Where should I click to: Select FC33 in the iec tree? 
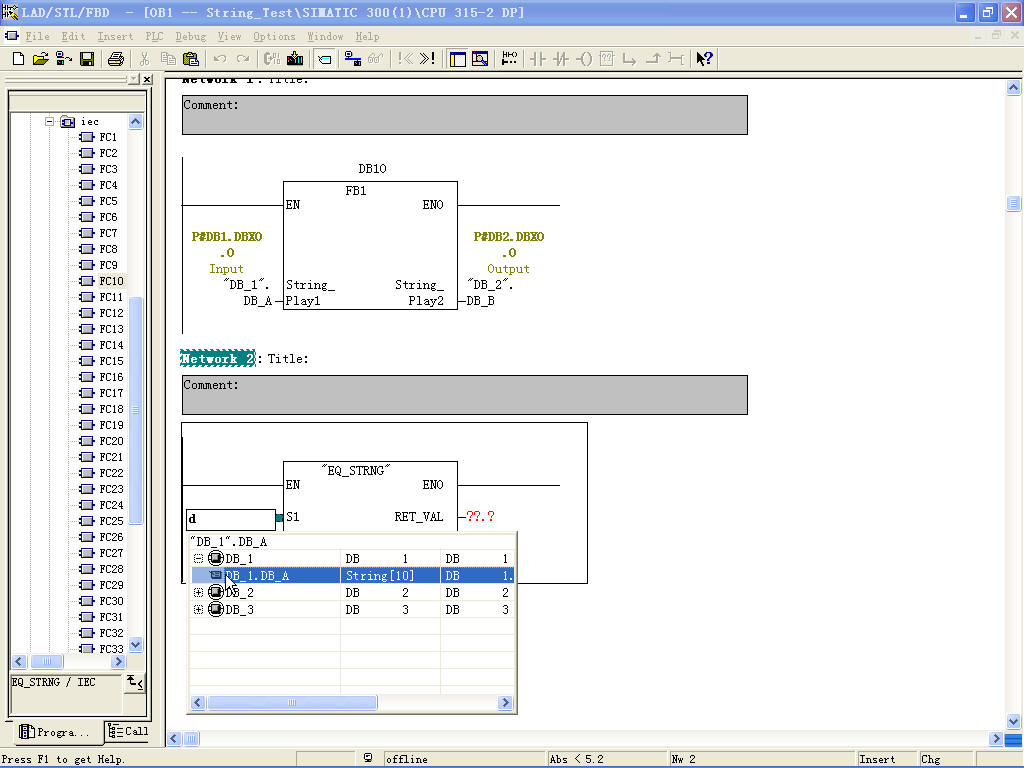click(x=111, y=648)
